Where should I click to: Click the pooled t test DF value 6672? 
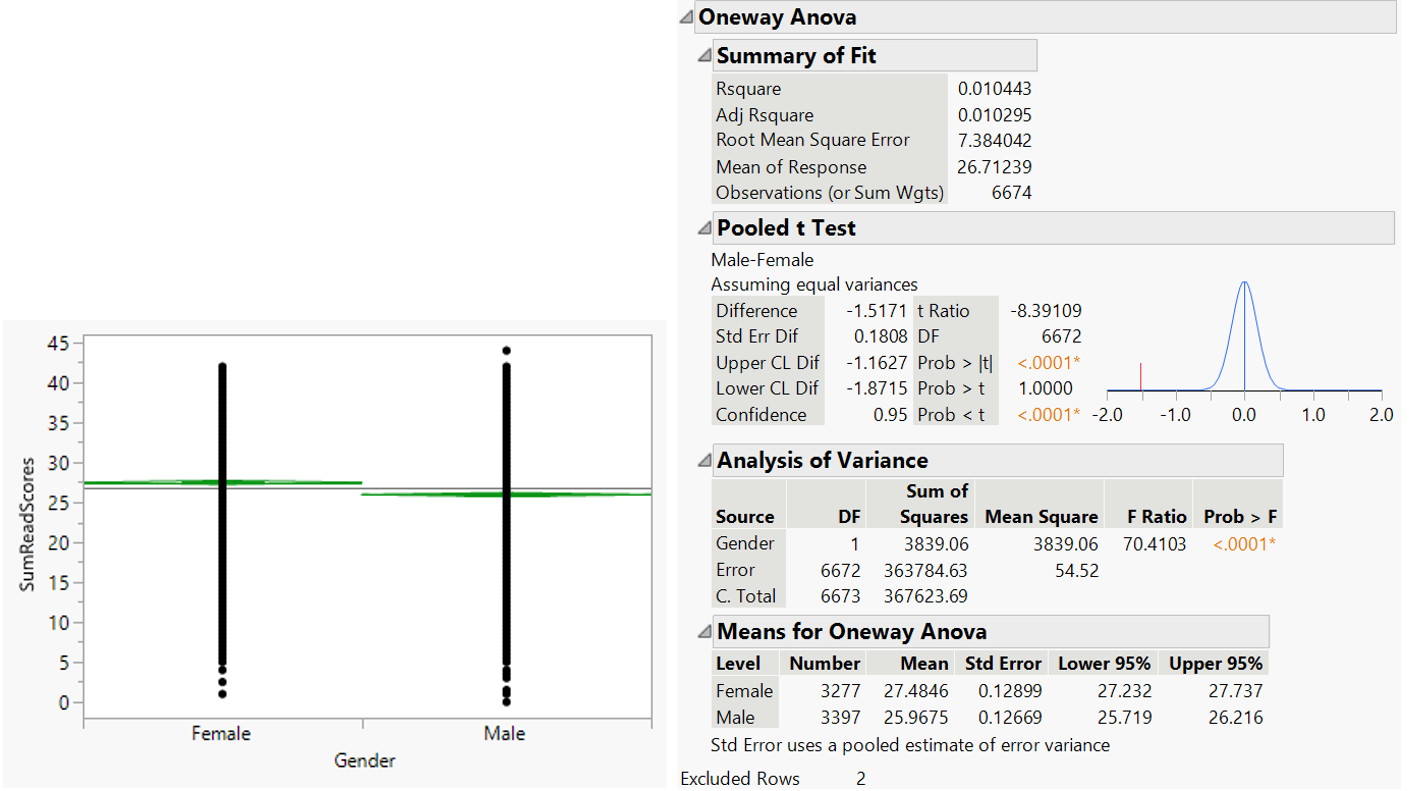tap(1061, 337)
